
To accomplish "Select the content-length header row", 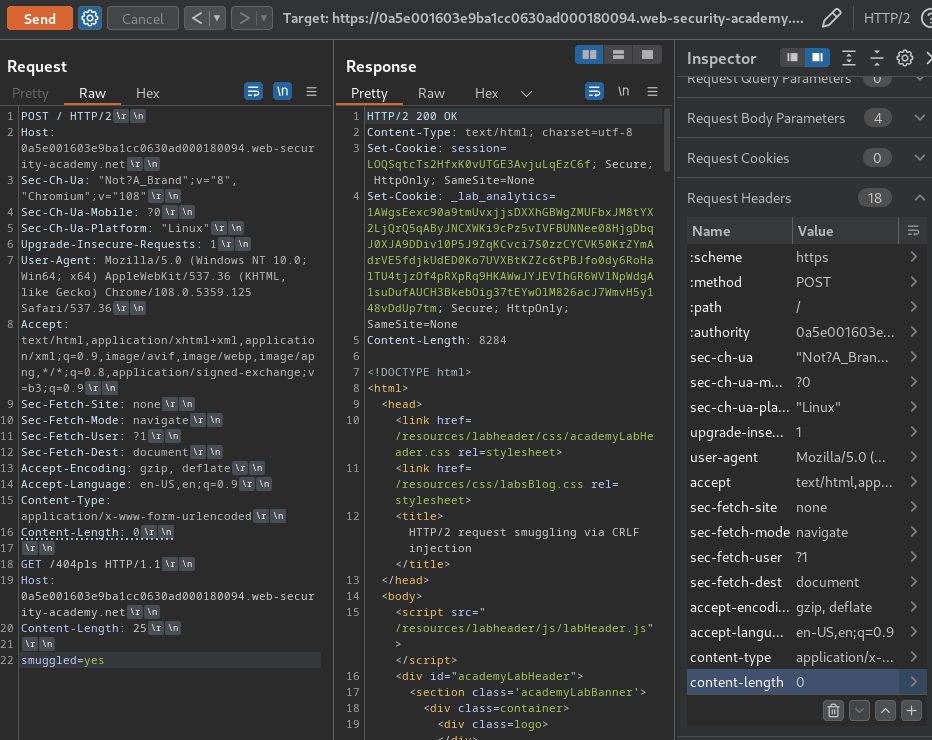I will pos(807,682).
